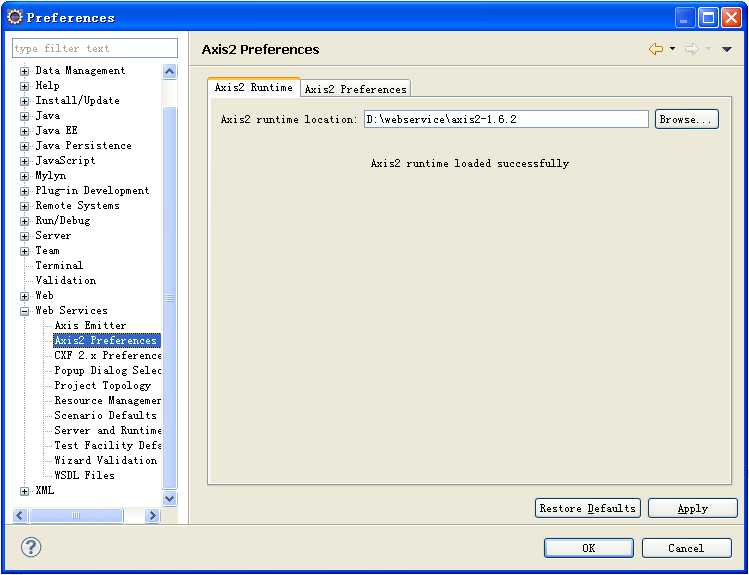Expand the JavaScript node
Image resolution: width=749 pixels, height=575 pixels.
24,161
